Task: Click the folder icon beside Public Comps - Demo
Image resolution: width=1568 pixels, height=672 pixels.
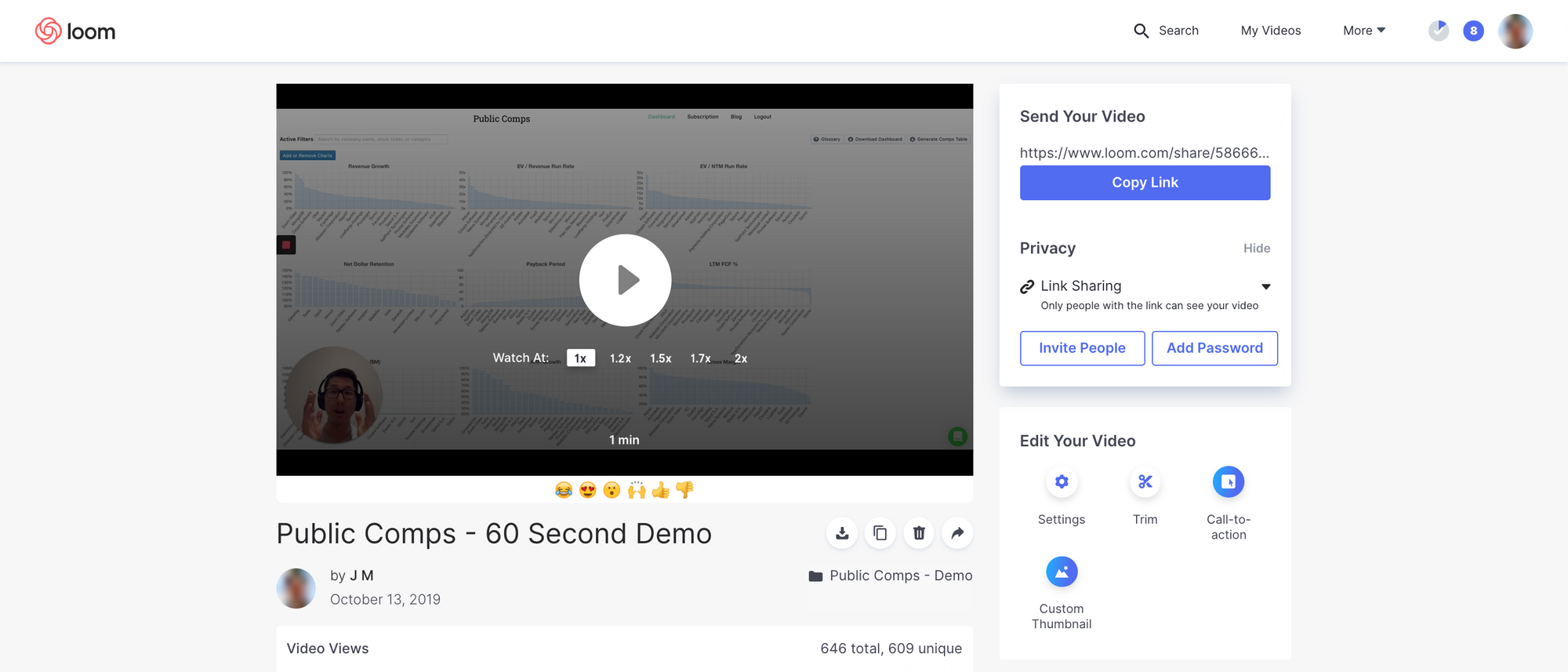Action: 815,576
